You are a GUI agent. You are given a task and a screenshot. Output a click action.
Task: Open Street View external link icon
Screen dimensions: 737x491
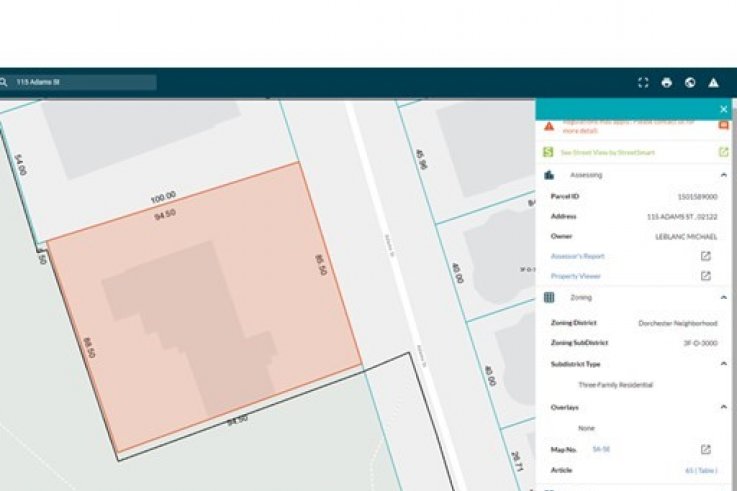pos(723,152)
